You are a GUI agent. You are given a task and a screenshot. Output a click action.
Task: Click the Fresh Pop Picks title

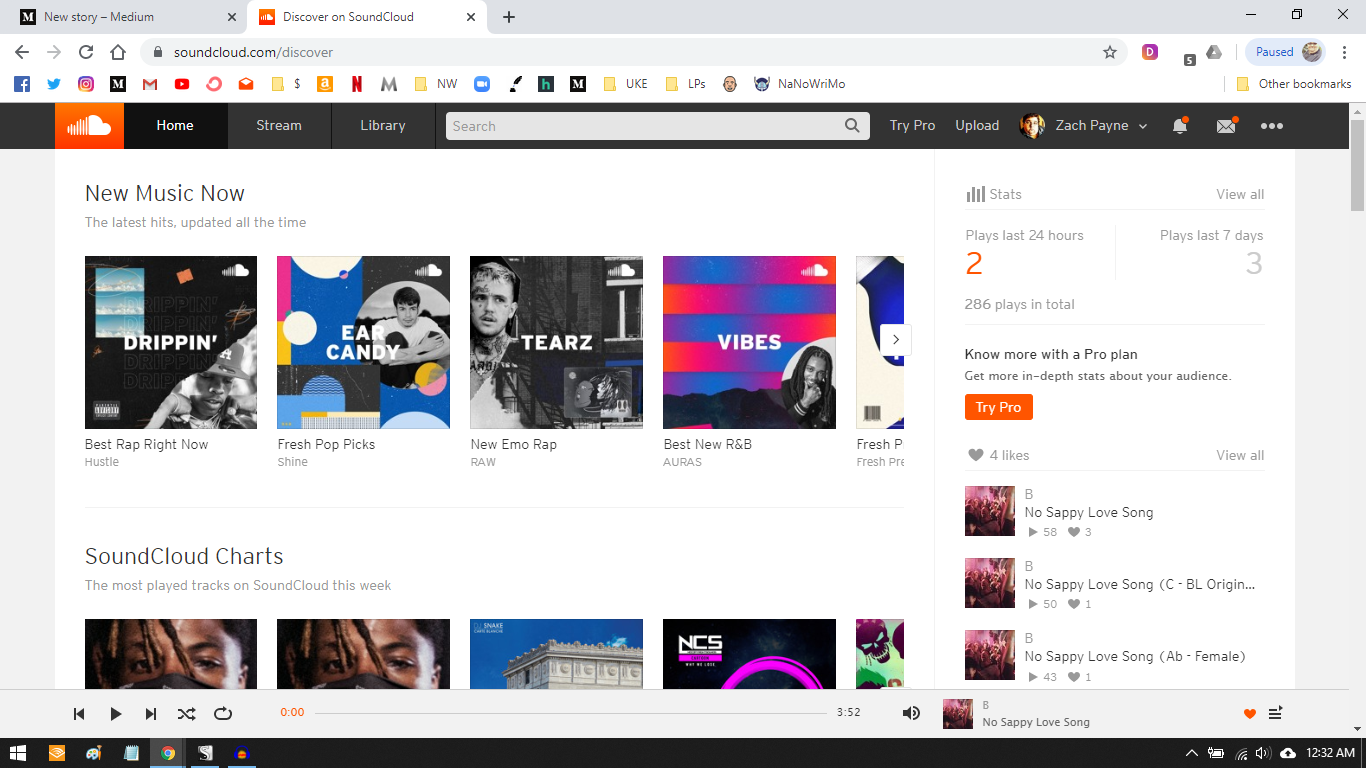tap(326, 444)
